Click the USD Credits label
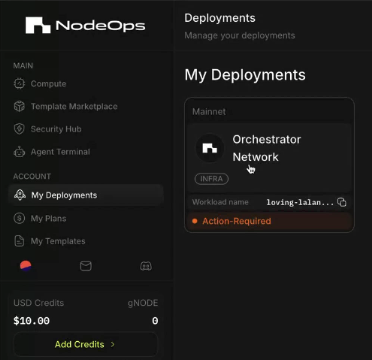The image size is (372, 360). [x=39, y=303]
